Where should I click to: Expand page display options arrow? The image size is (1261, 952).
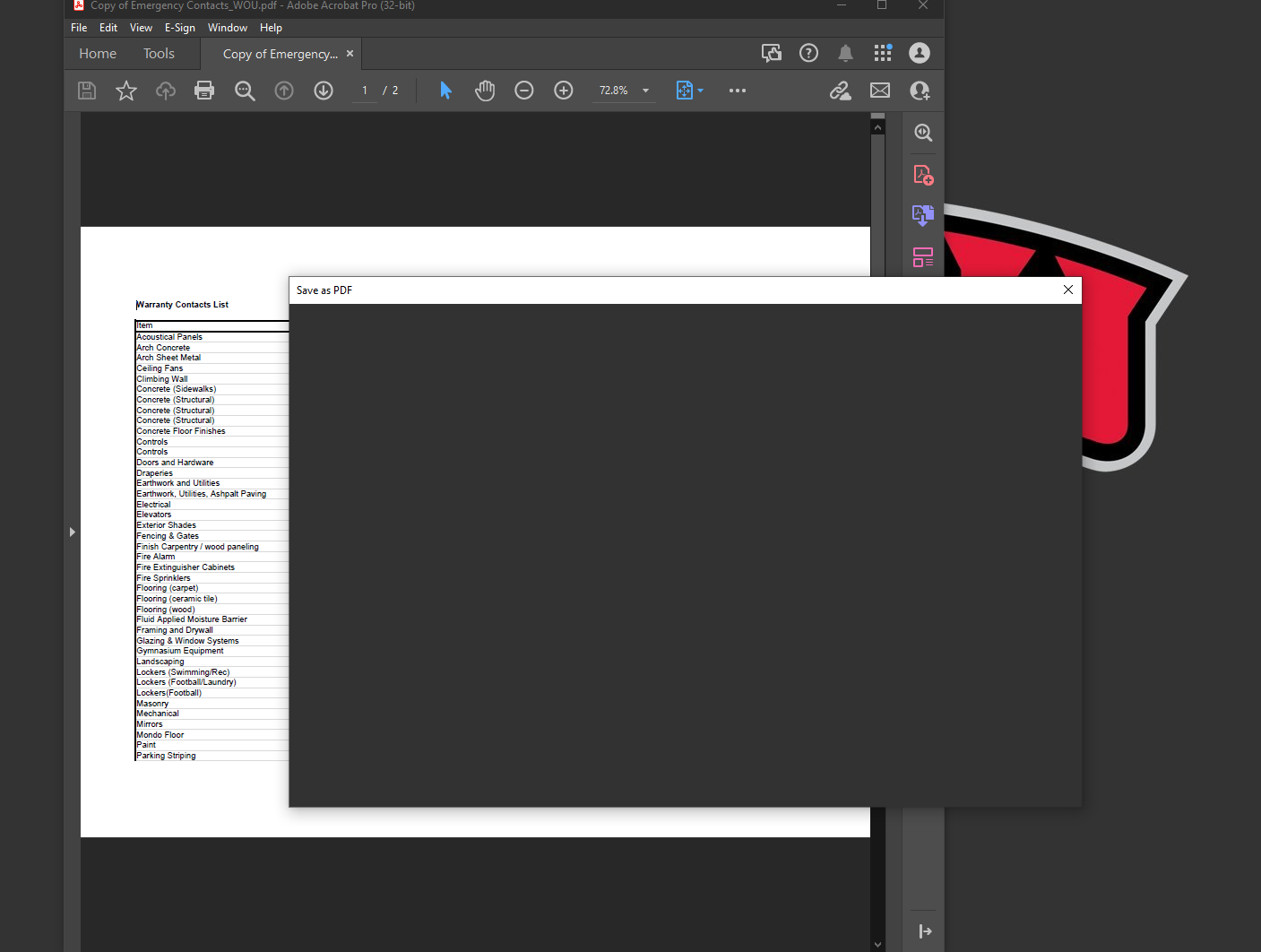[701, 91]
